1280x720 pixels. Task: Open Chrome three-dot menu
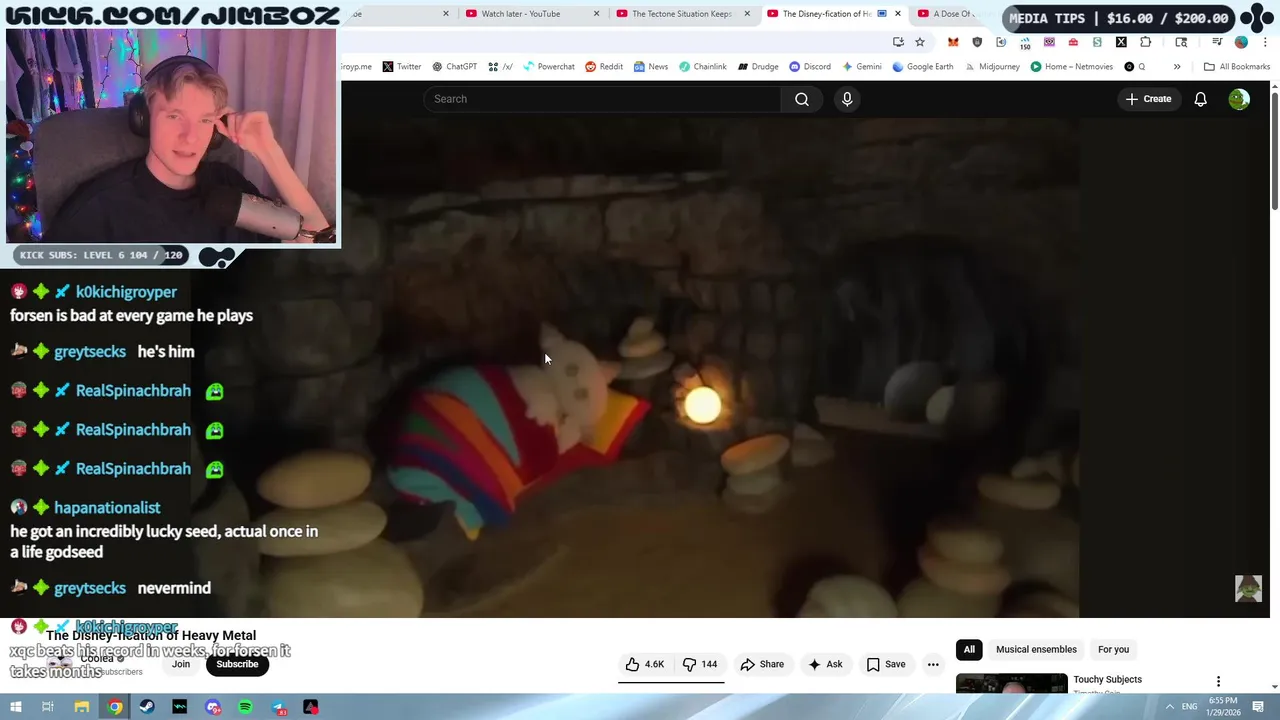pyautogui.click(x=1265, y=42)
